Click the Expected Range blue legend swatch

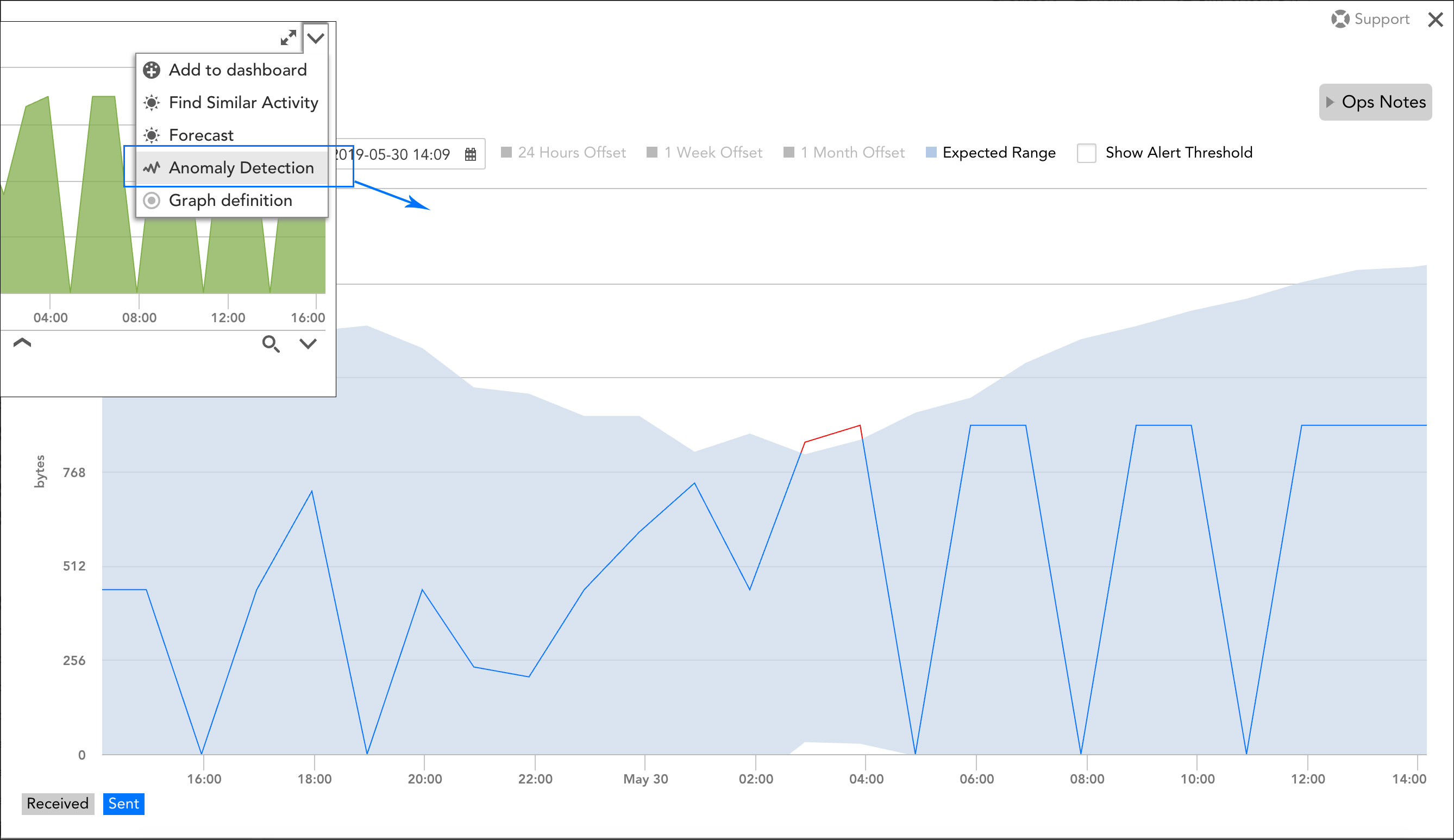(x=931, y=152)
